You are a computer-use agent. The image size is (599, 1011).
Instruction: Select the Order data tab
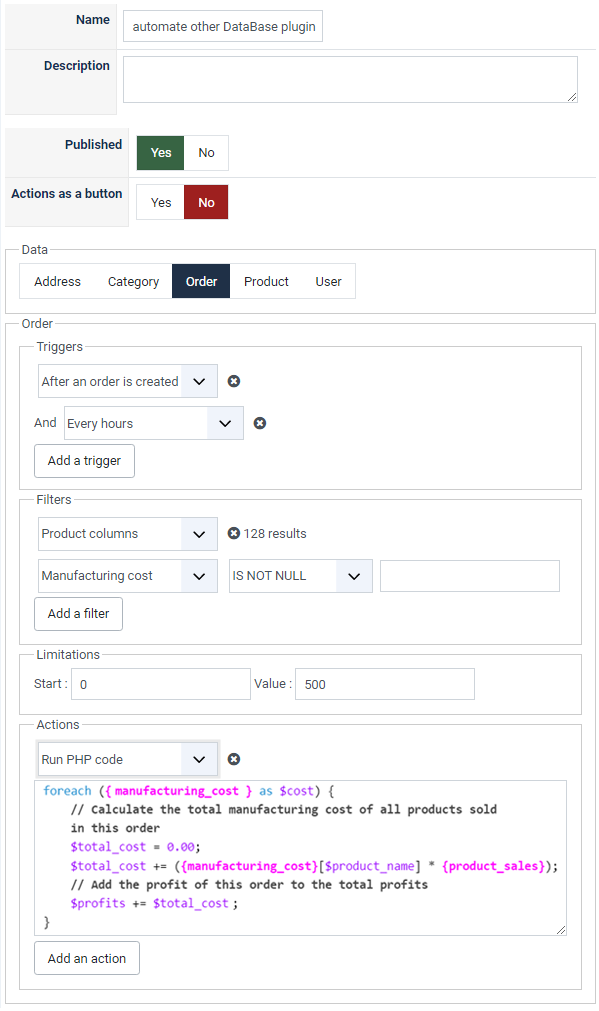point(201,281)
